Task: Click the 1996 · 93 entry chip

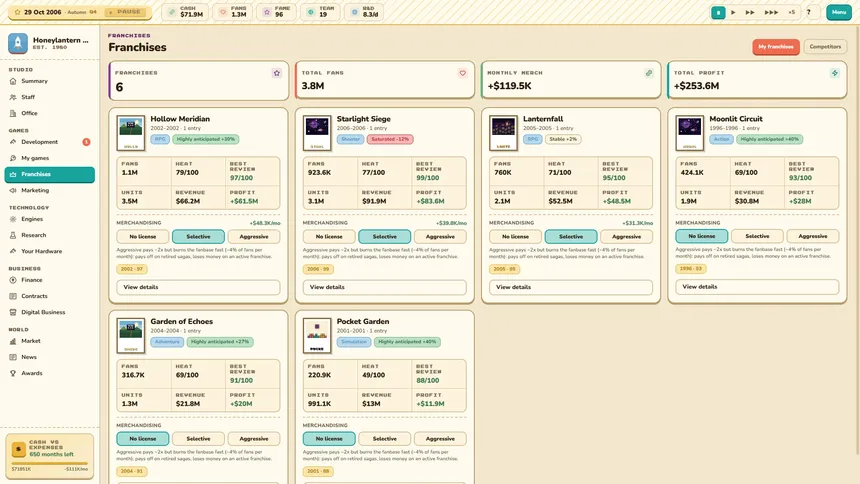Action: (691, 269)
